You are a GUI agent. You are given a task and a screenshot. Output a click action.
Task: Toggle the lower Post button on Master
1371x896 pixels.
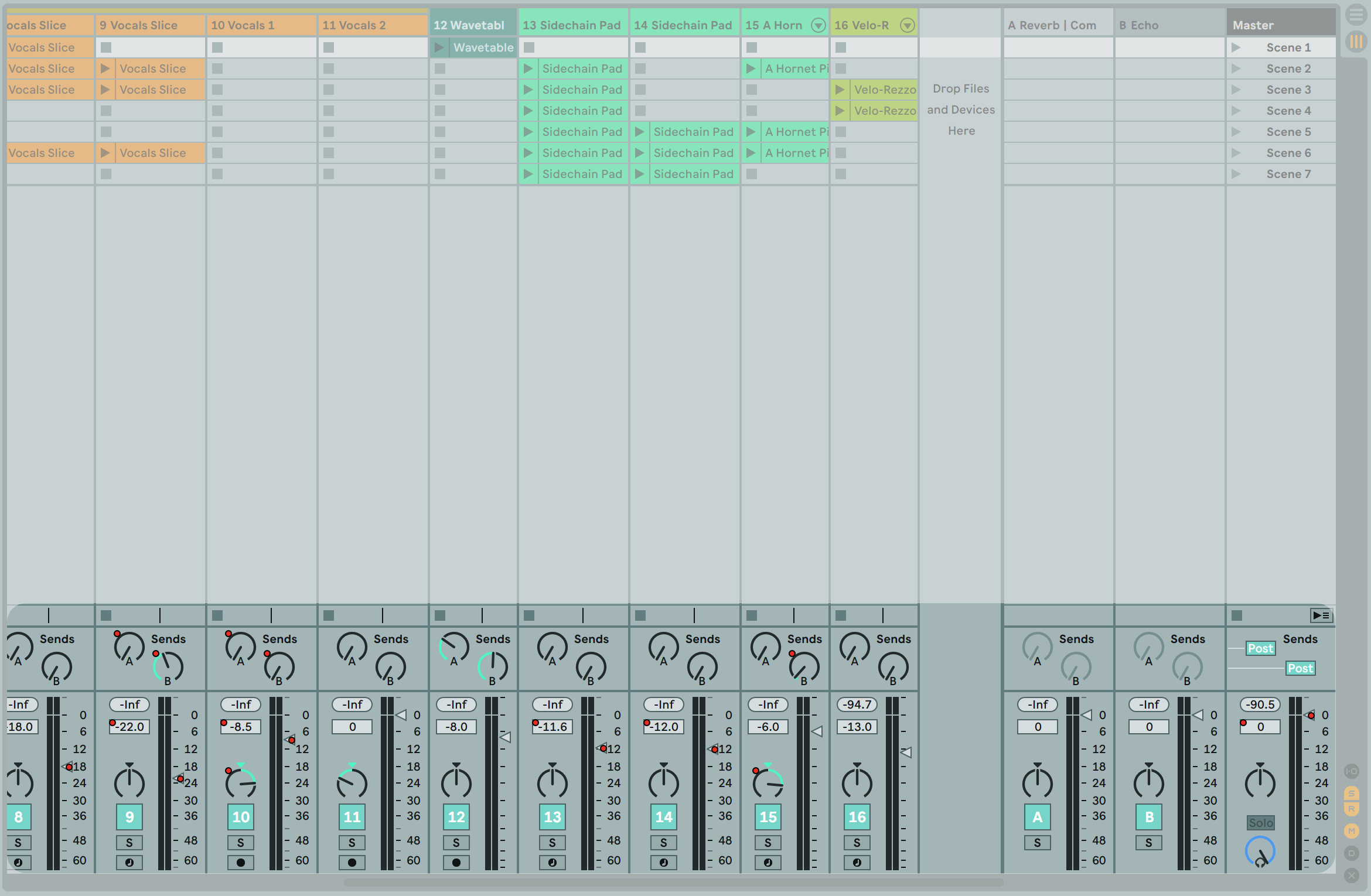[1300, 668]
